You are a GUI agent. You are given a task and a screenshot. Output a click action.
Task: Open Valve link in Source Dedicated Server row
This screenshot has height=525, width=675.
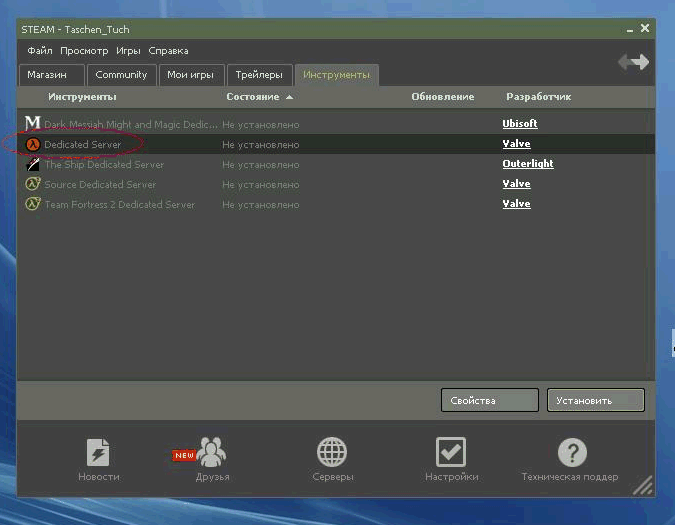516,184
